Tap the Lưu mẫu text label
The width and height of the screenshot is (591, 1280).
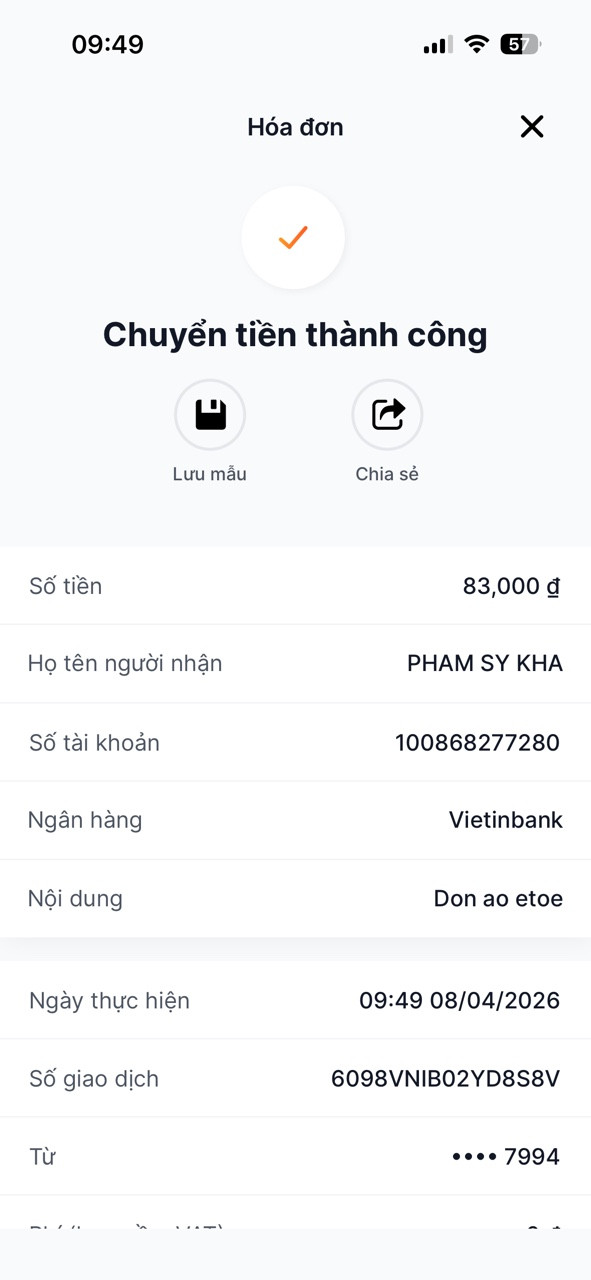coord(210,474)
